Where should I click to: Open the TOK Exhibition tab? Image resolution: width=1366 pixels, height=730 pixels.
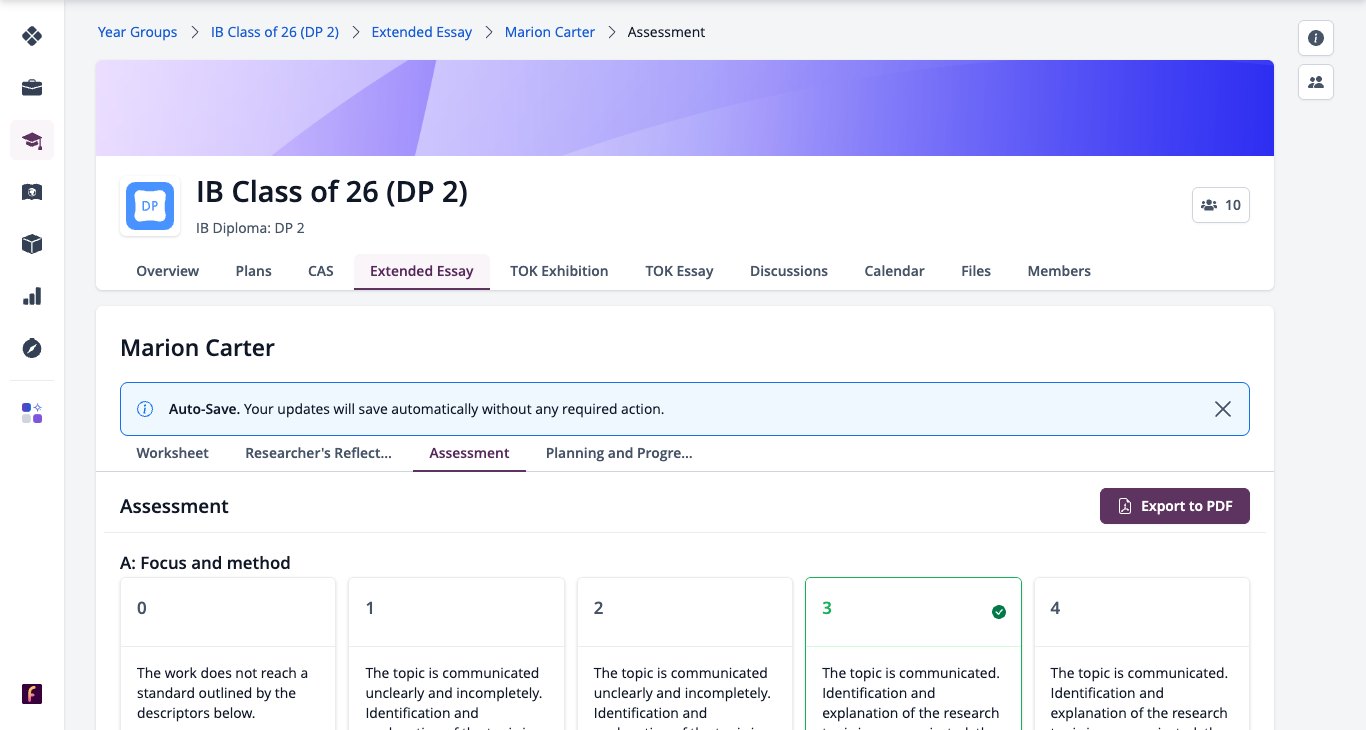pyautogui.click(x=559, y=271)
